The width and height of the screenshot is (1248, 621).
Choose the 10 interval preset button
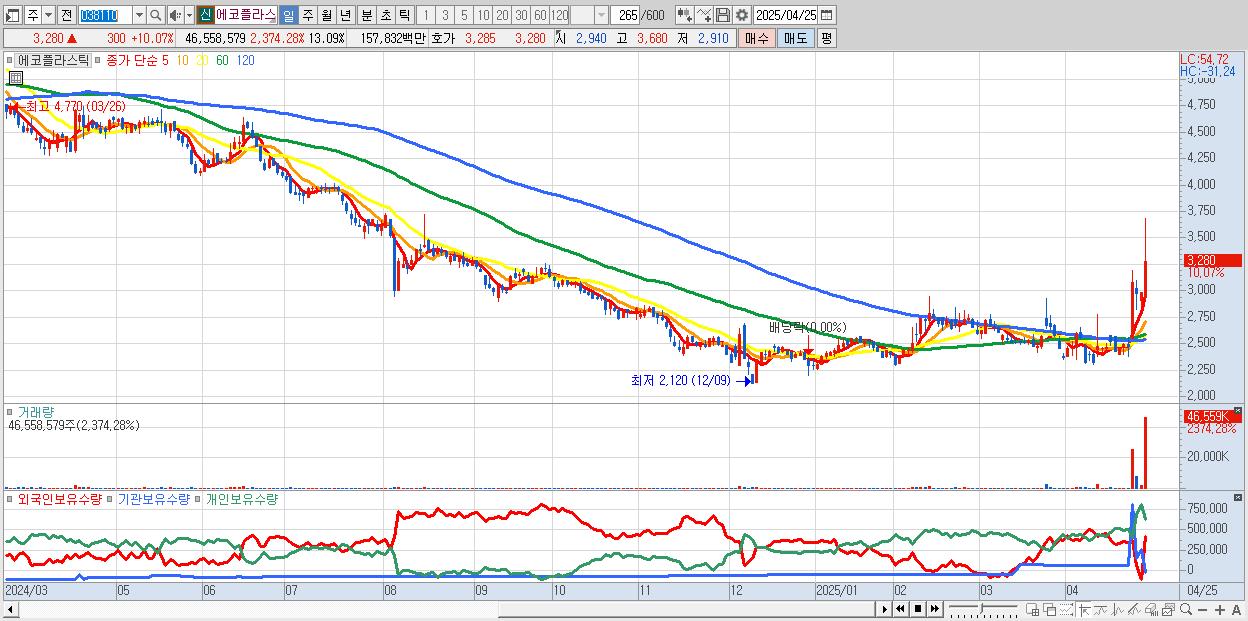(484, 15)
